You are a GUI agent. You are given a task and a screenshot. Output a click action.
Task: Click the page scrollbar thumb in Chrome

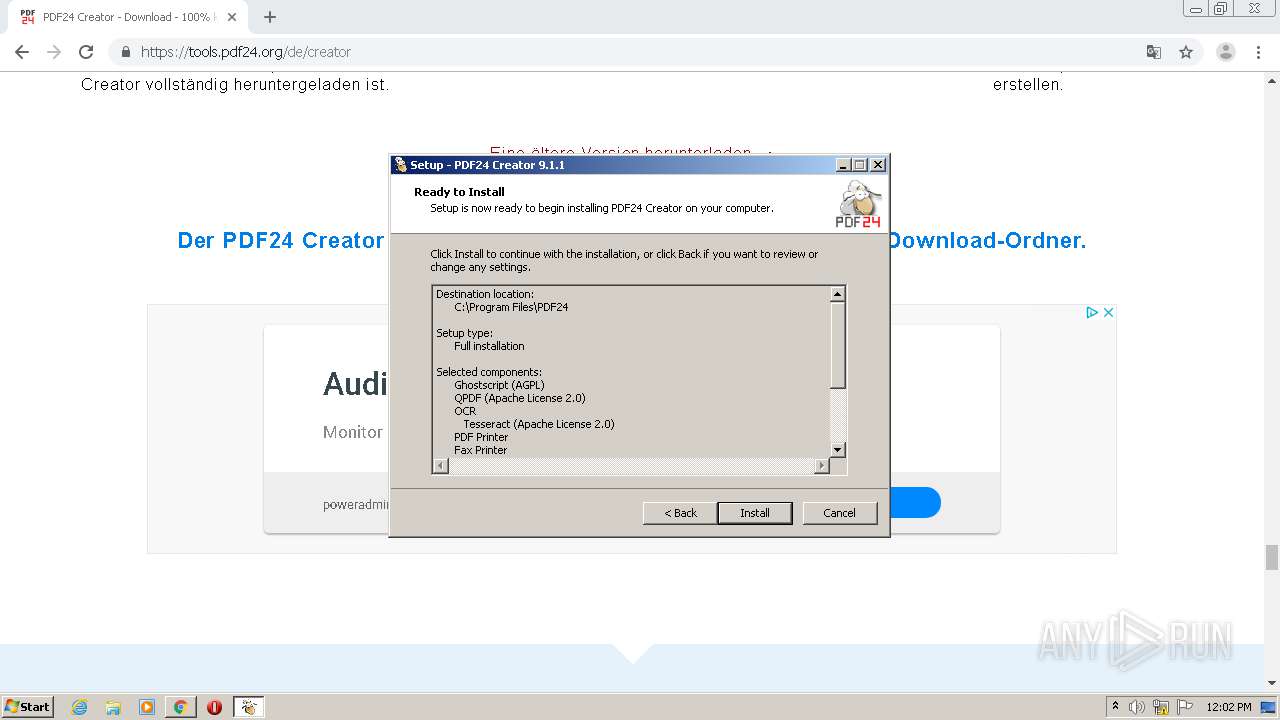[1271, 557]
